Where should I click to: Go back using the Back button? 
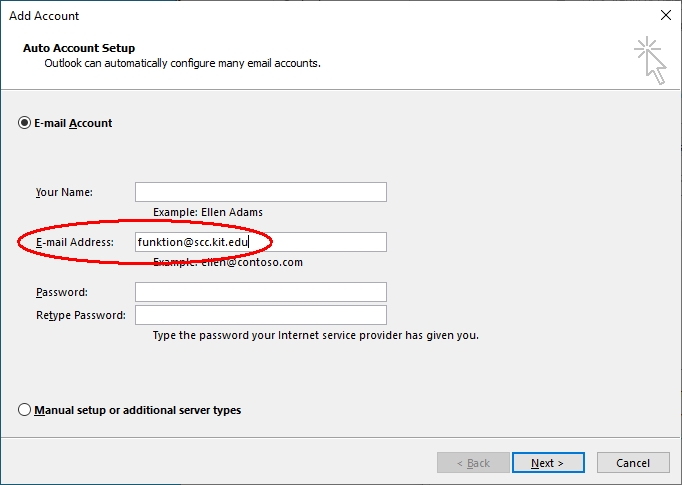tap(473, 462)
